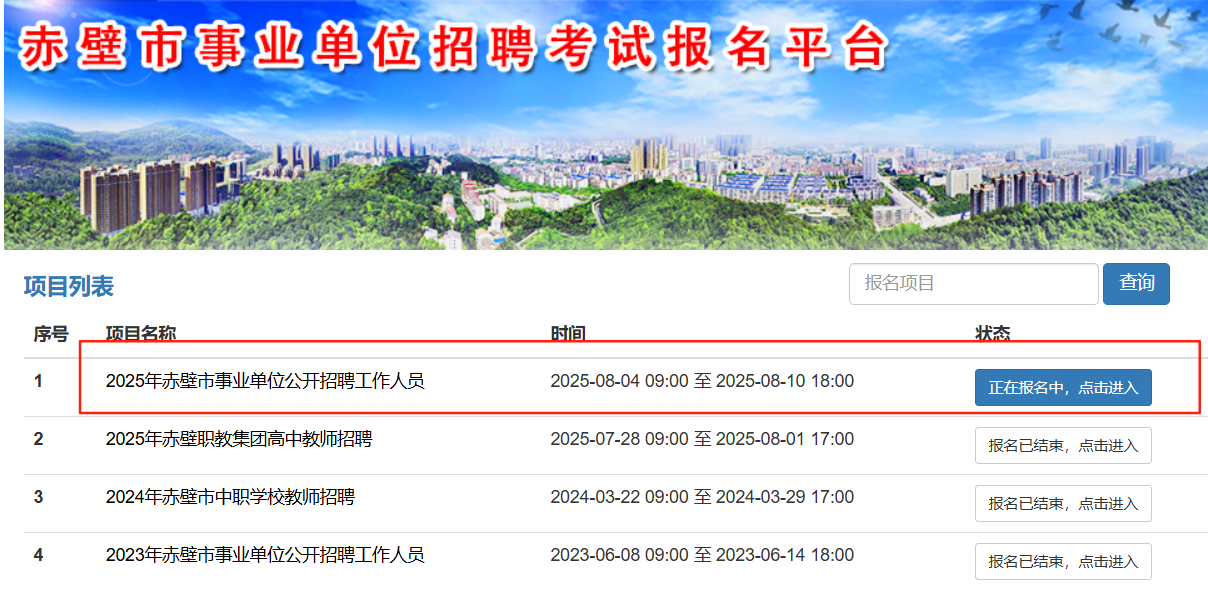Viewport: 1208px width, 590px height.
Task: Open 报名已结束 button for 2024年赤壁市中职学校教师招聘
Action: click(1063, 504)
